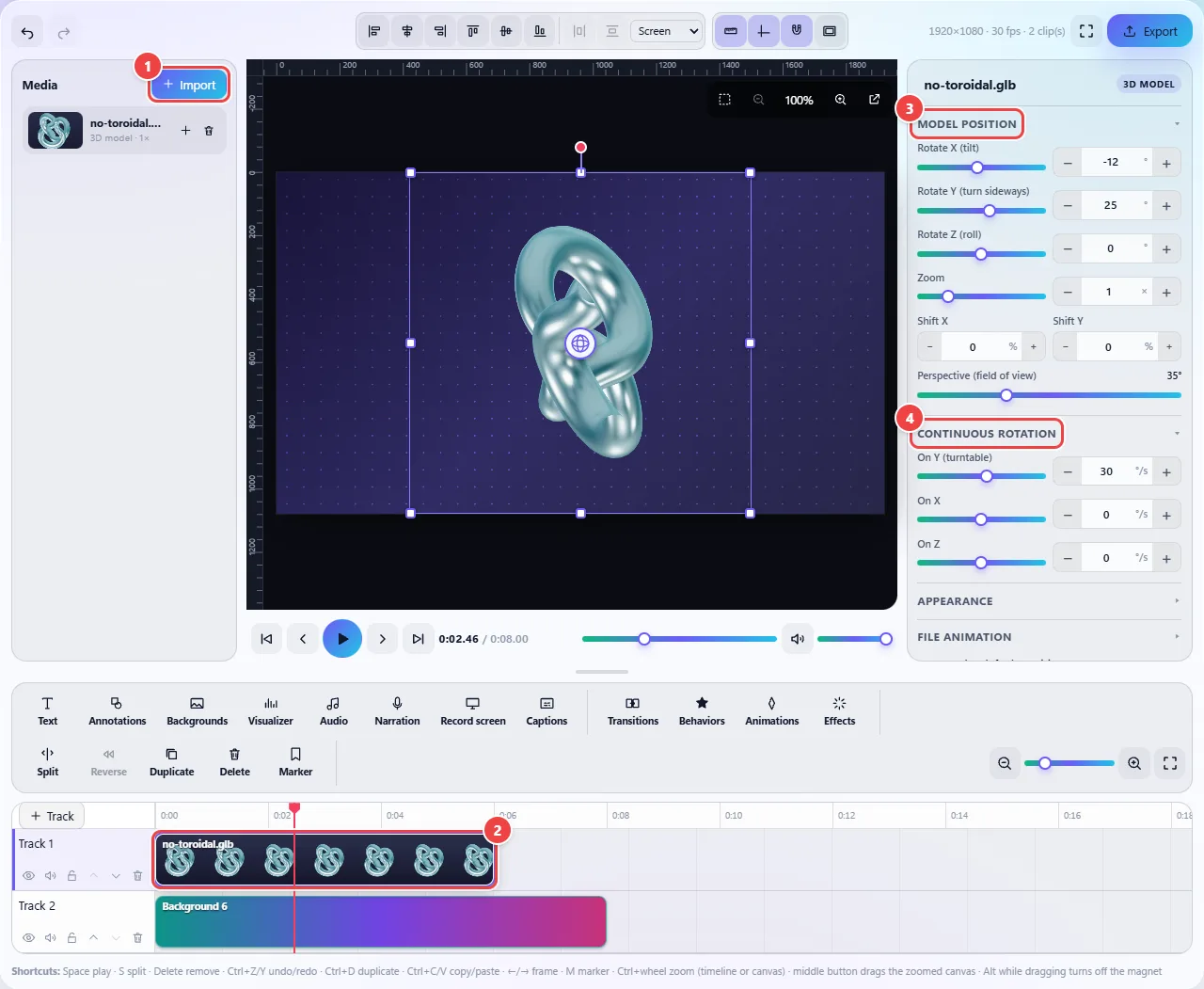The image size is (1204, 989).
Task: Open the Captions tool
Action: [547, 711]
